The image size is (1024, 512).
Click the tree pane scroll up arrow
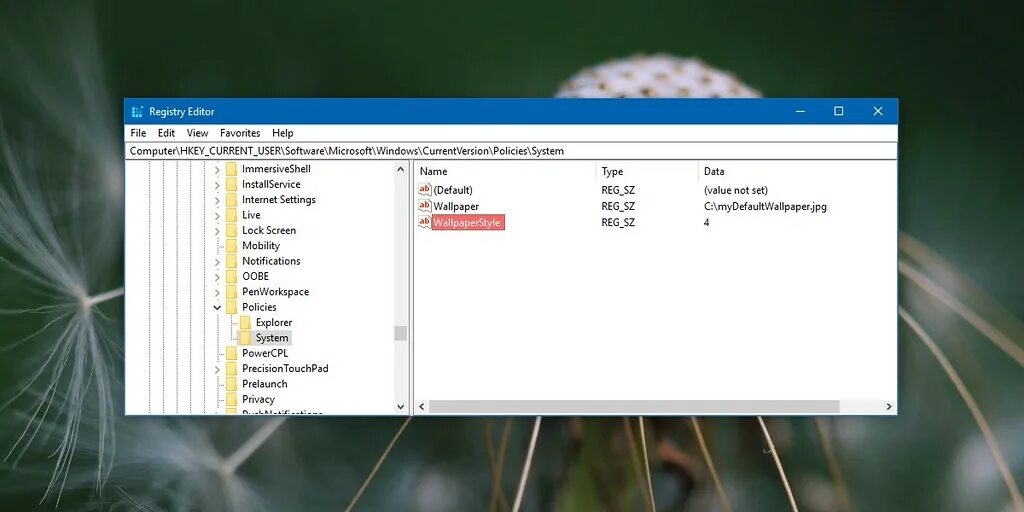[x=400, y=169]
